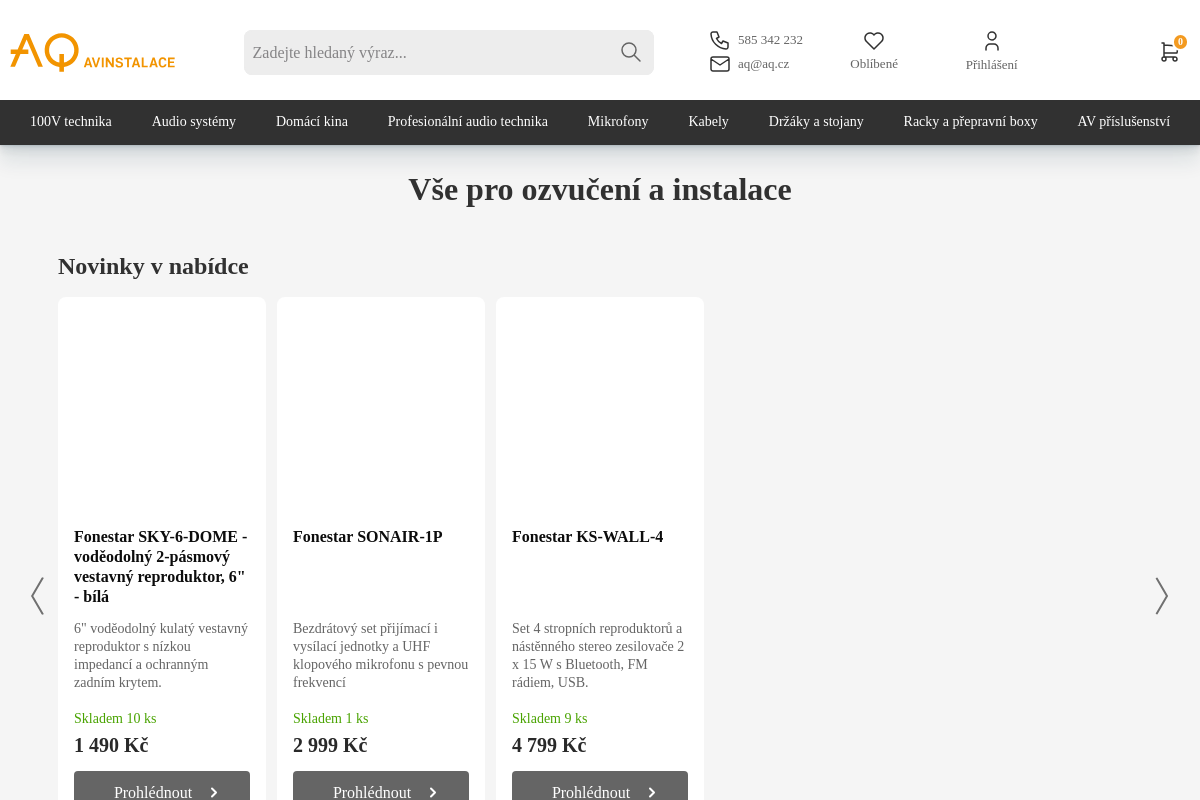Click the 'Skladem 1 ks' stock label

[331, 719]
